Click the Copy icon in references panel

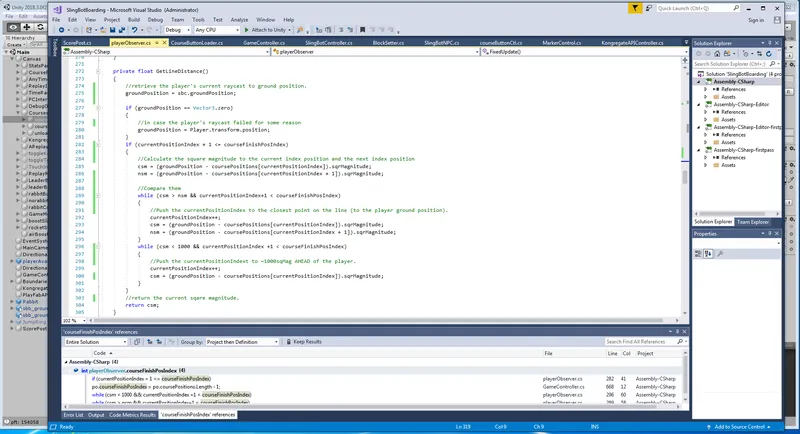click(x=137, y=342)
